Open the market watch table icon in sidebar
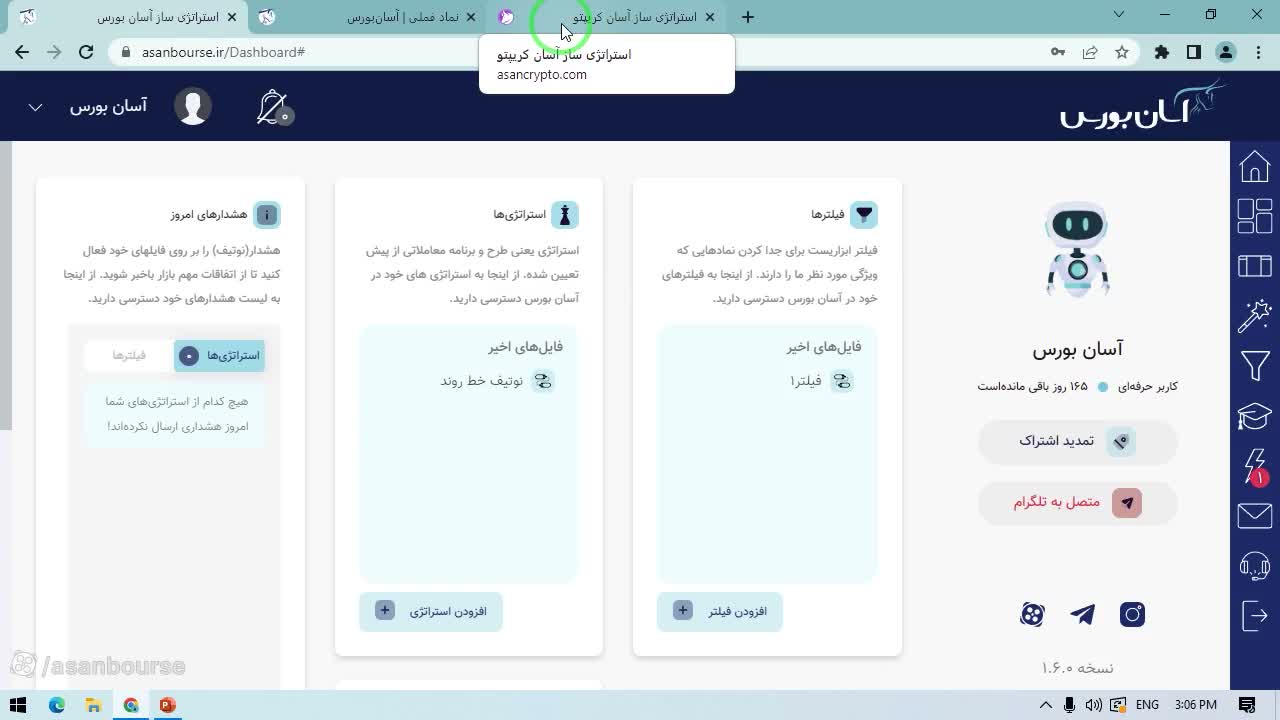1280x720 pixels. (x=1254, y=266)
